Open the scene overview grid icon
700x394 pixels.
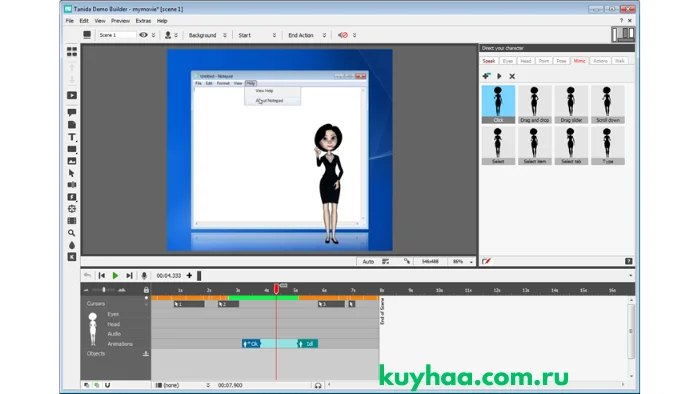tap(71, 52)
